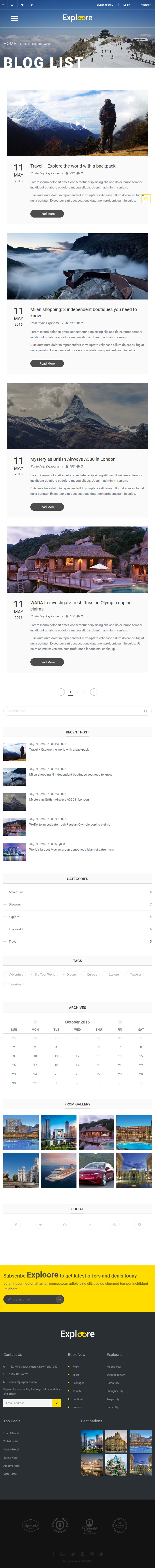Click the yellow back-to-top arrow button
Screen dimensions: 155x1568
[x=146, y=198]
